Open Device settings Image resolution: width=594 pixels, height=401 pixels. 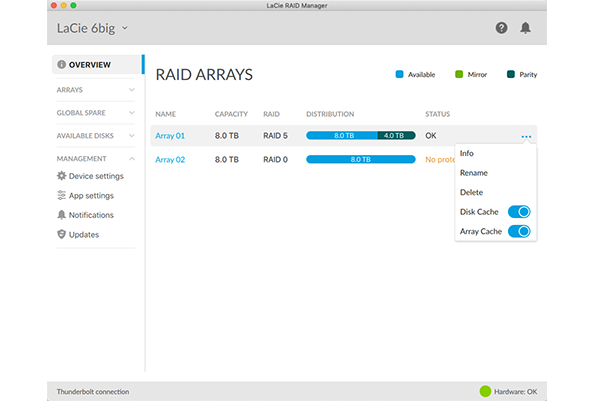tap(90, 176)
